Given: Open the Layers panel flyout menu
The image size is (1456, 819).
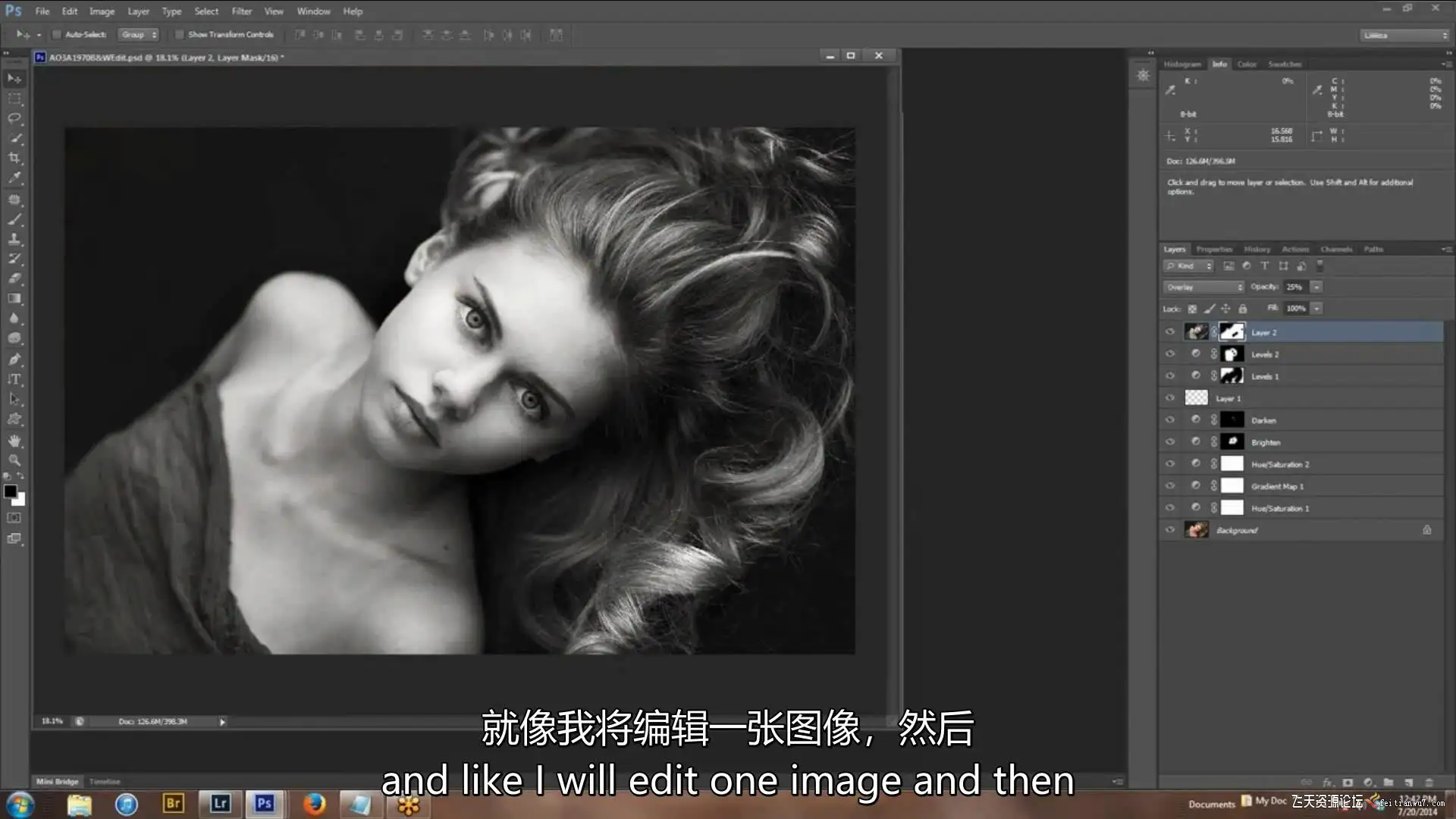Looking at the screenshot, I should pos(1446,249).
